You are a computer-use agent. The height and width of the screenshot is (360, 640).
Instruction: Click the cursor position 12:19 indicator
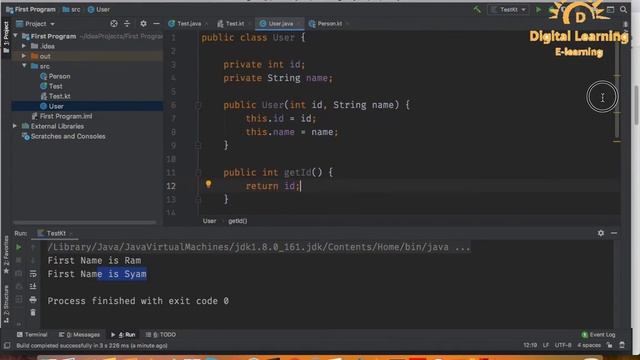tap(530, 345)
